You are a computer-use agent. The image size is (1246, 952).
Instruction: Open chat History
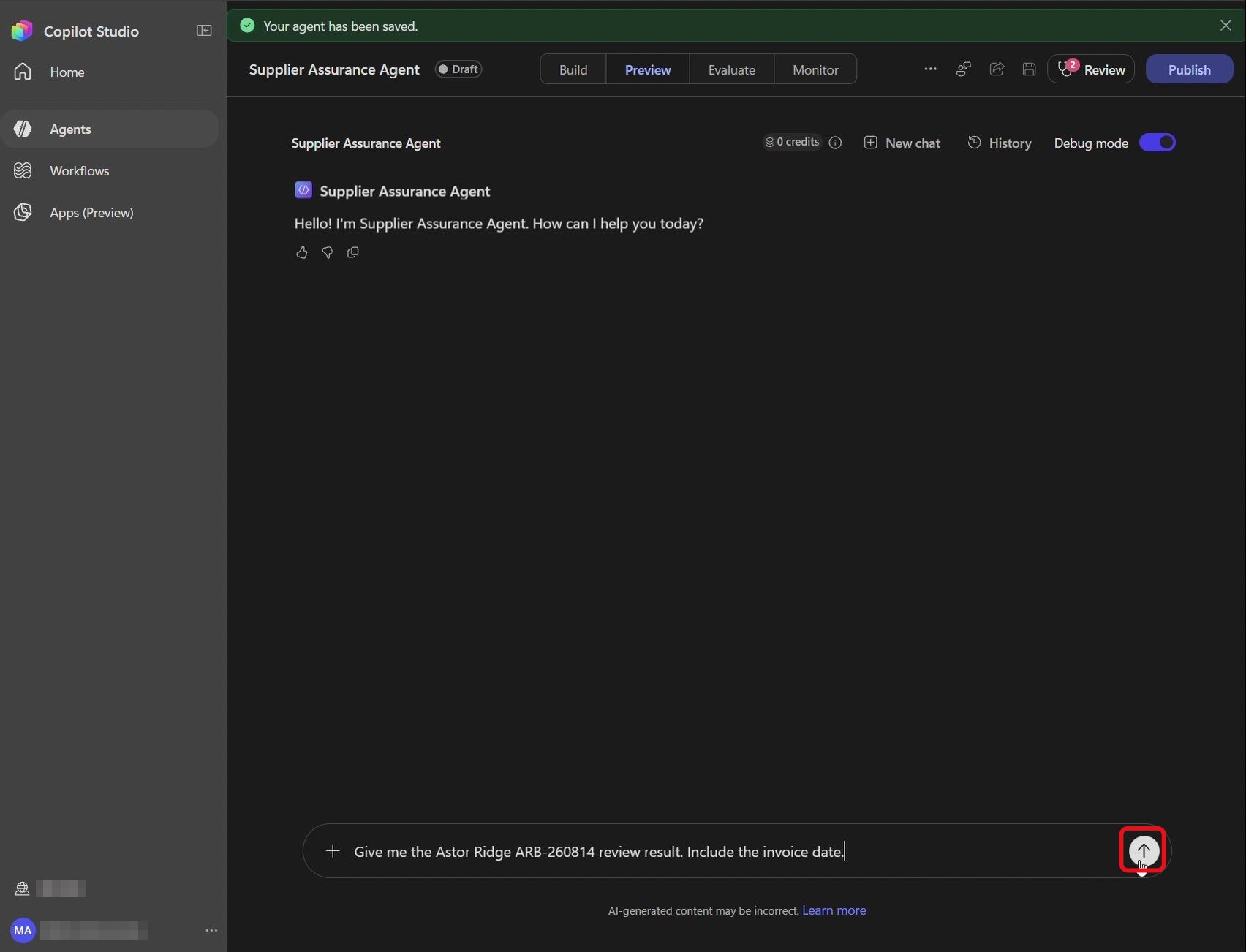[x=1000, y=143]
